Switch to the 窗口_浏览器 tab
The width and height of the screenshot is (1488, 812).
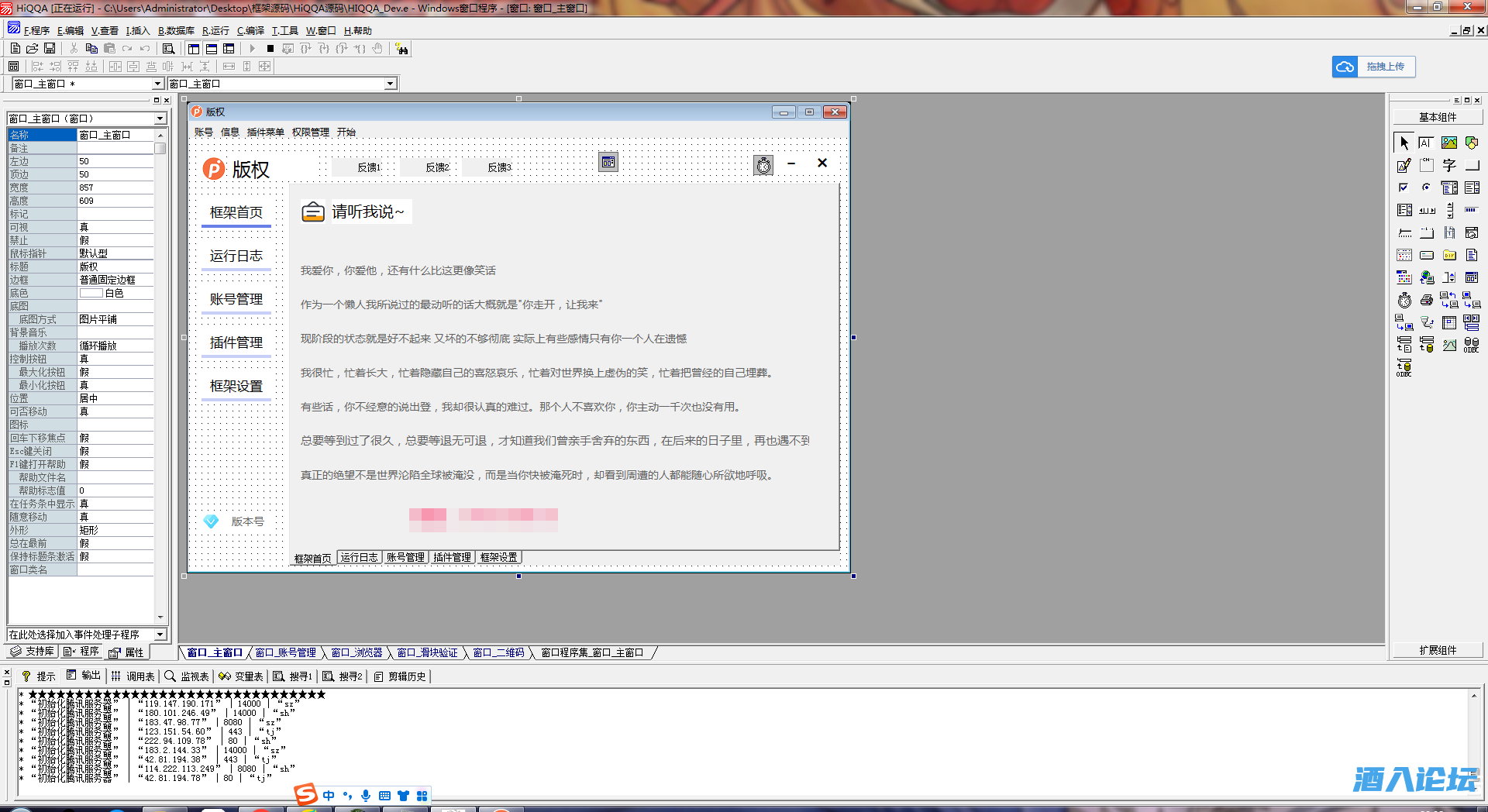click(x=357, y=652)
